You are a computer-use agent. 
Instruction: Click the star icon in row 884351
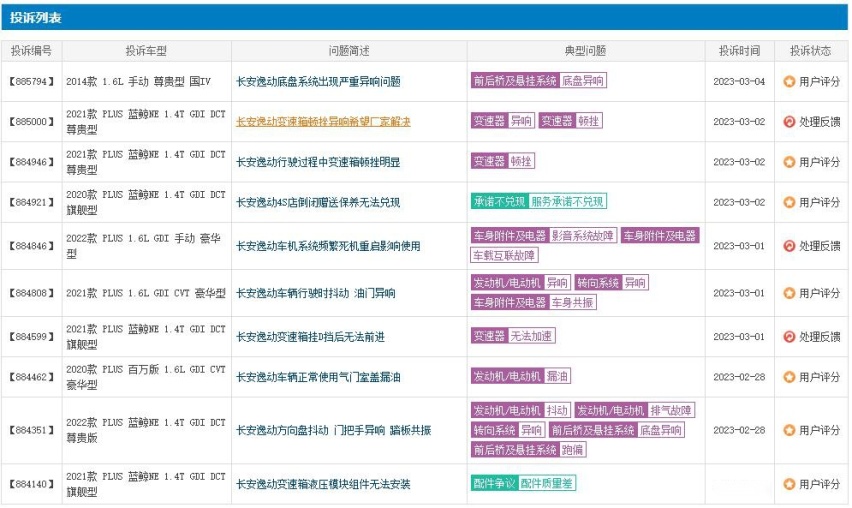(x=789, y=430)
